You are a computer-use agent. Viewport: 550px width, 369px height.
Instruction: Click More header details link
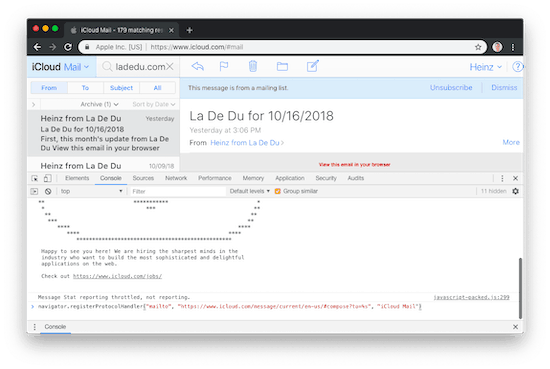click(x=511, y=142)
